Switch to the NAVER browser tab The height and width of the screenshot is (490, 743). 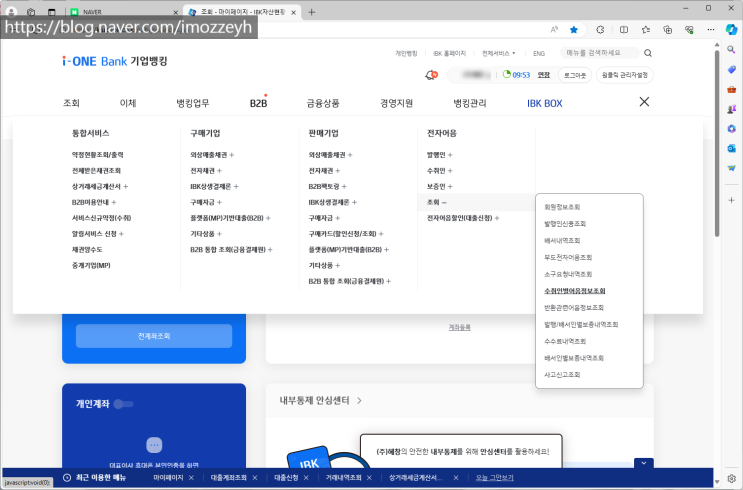pos(124,12)
